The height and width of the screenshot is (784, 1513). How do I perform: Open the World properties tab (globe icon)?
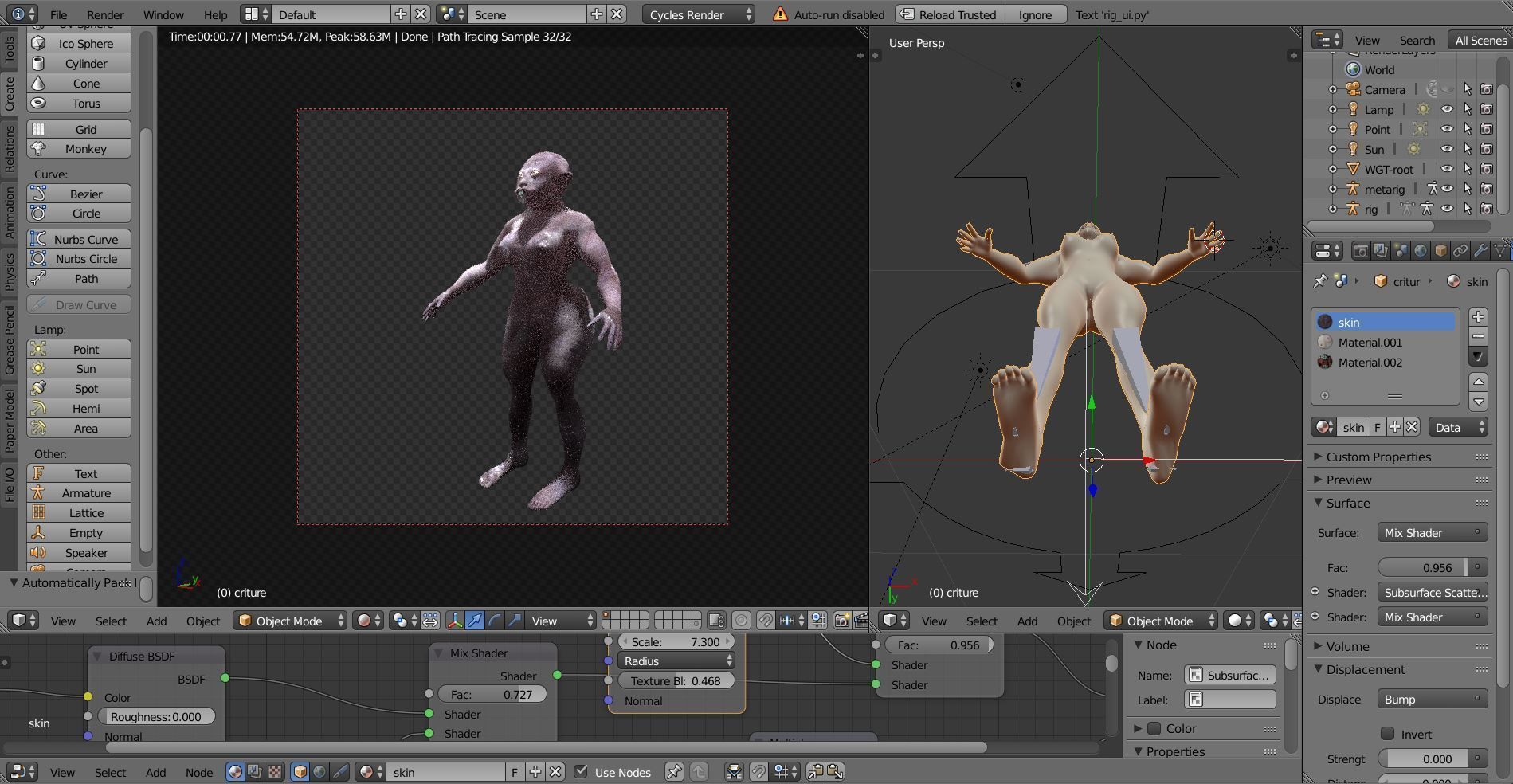[x=1421, y=251]
